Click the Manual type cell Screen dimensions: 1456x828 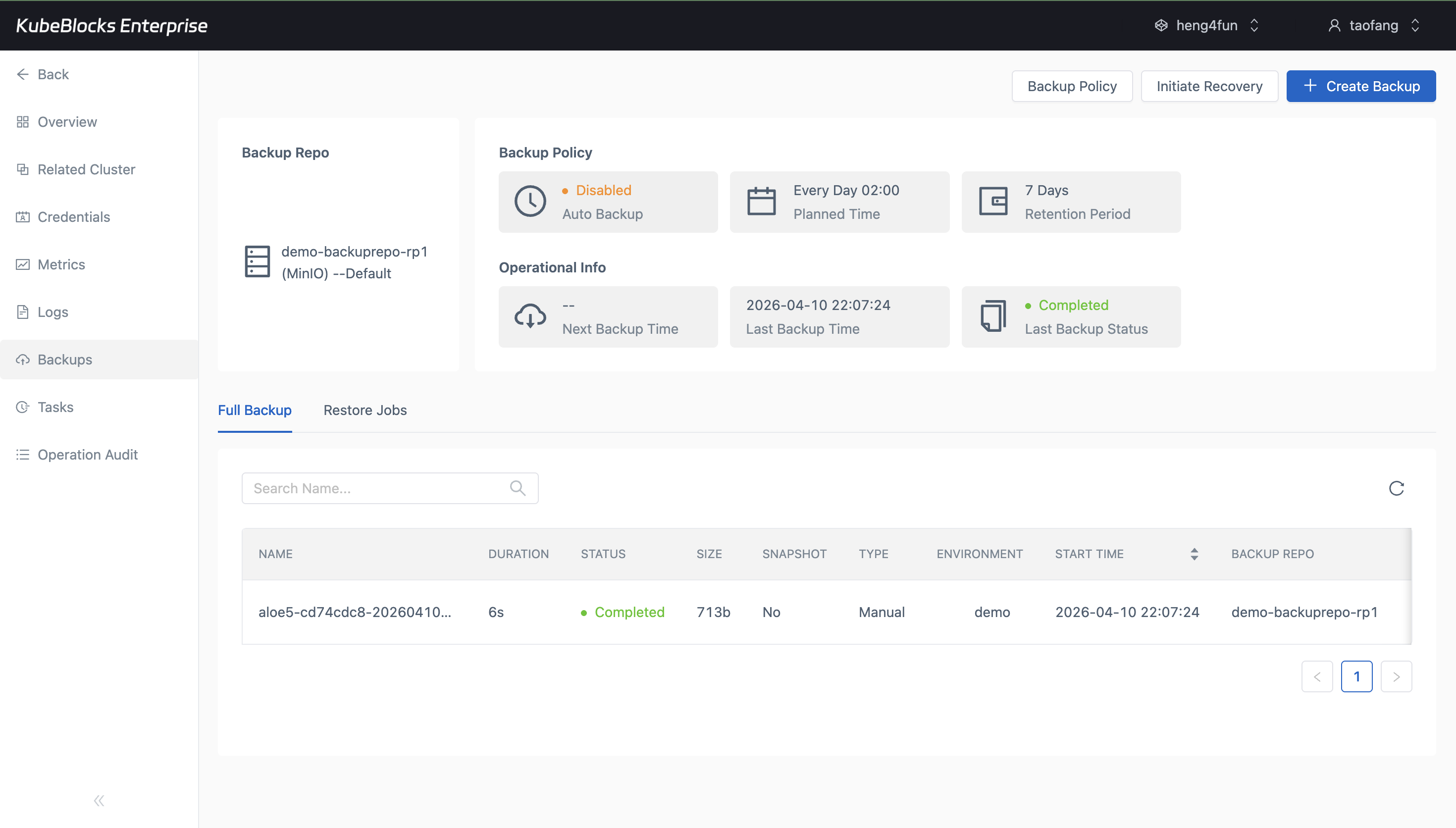click(881, 612)
